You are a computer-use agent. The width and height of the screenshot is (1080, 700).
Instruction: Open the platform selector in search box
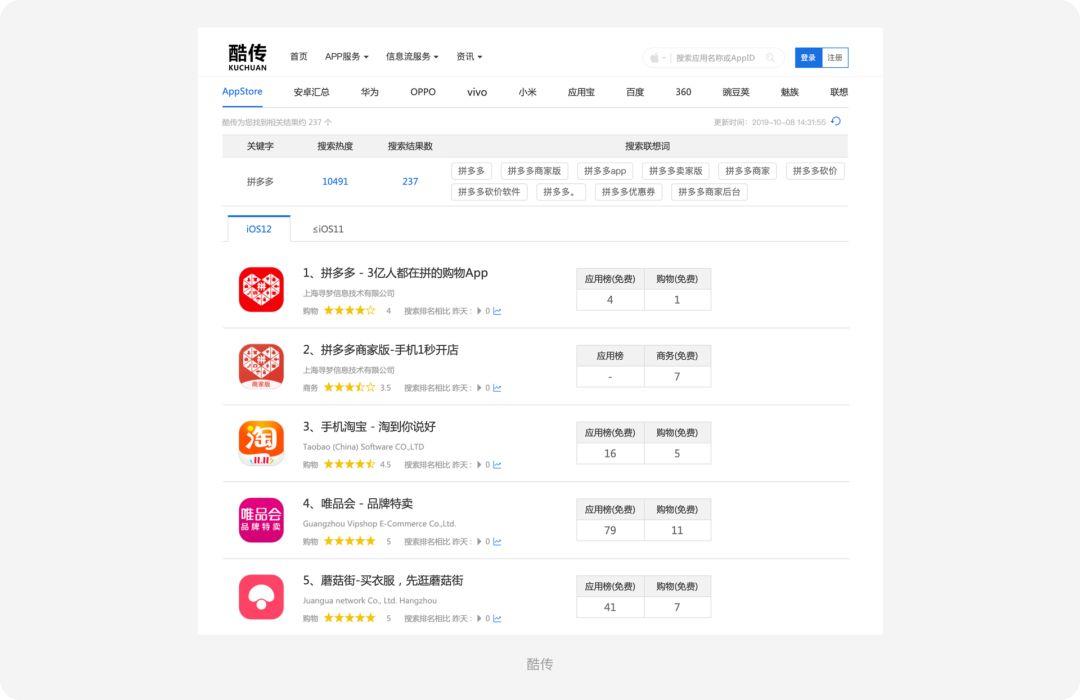coord(658,58)
